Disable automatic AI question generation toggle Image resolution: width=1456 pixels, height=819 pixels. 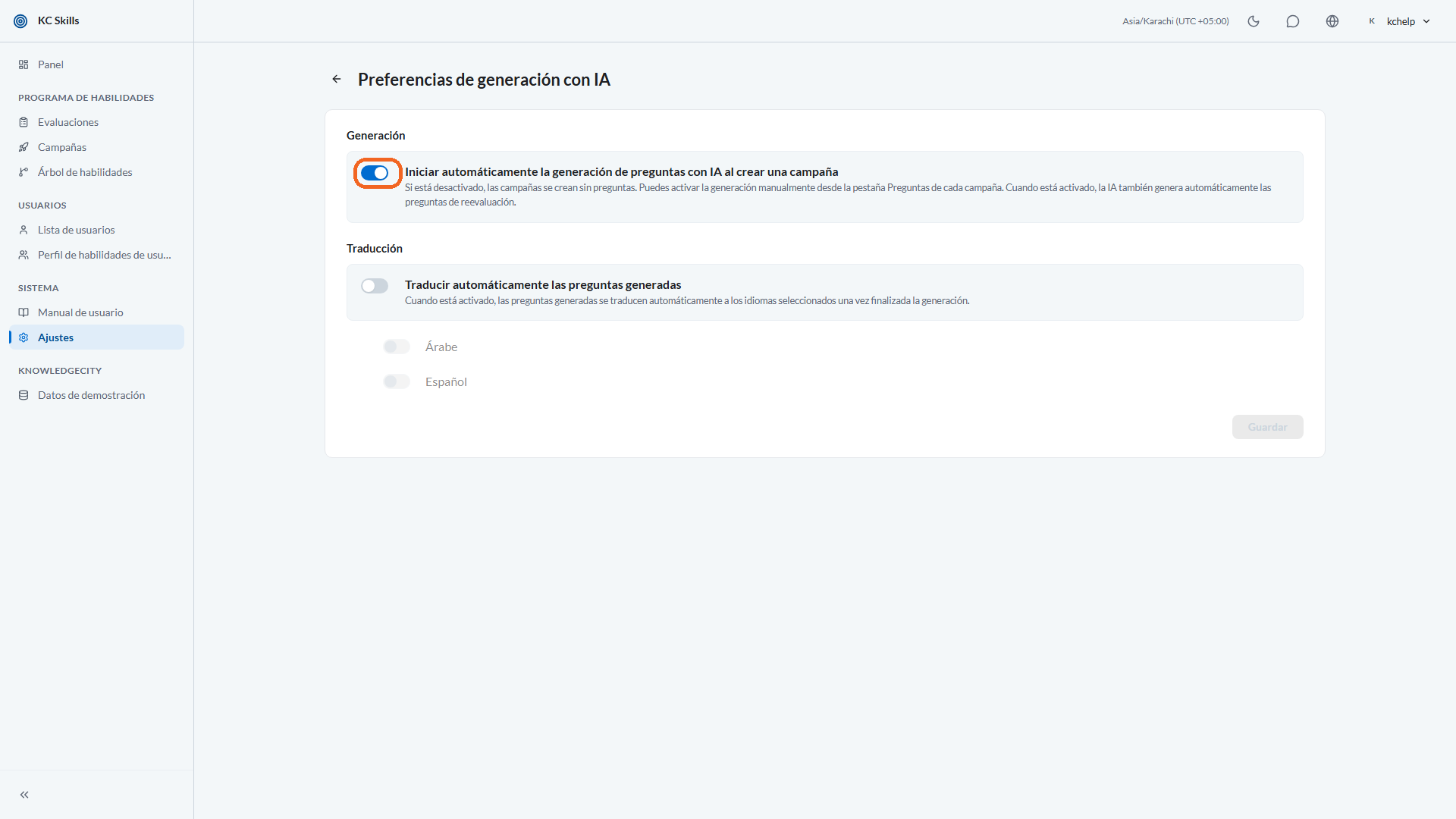coord(375,173)
